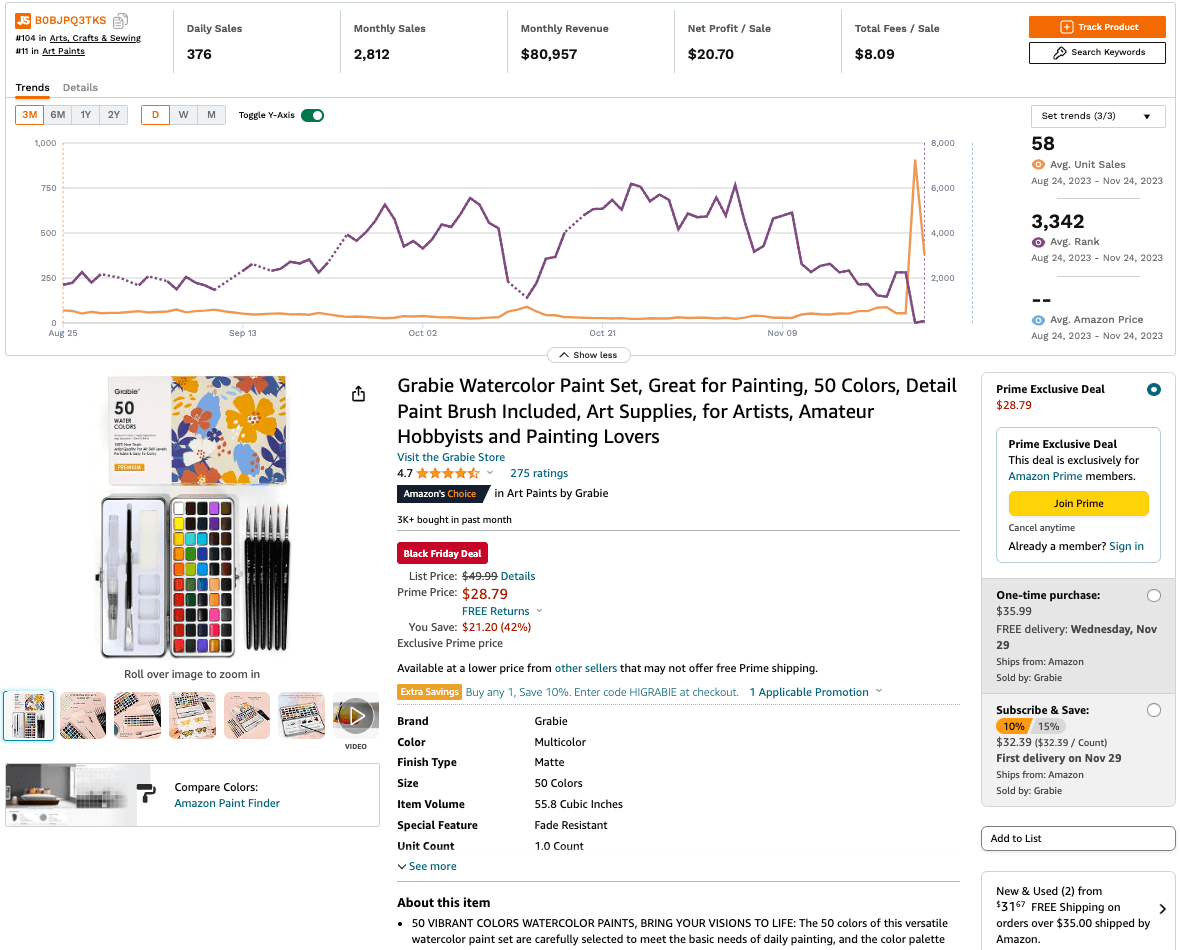Select the 6M time range

(58, 115)
